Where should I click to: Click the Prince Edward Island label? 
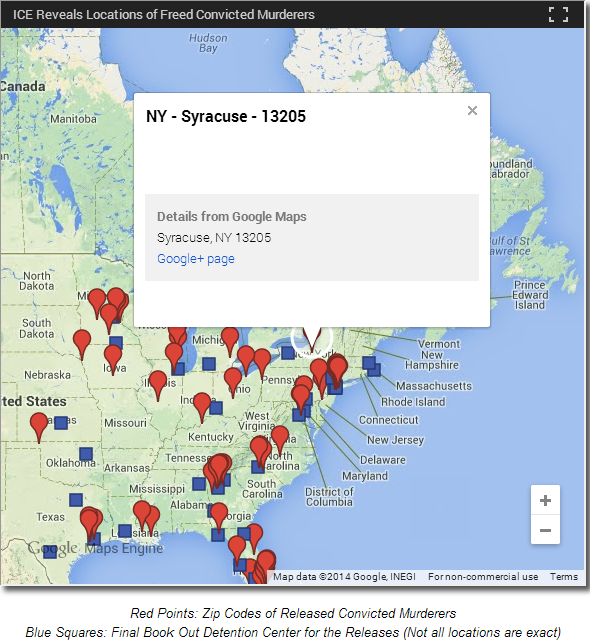point(529,295)
